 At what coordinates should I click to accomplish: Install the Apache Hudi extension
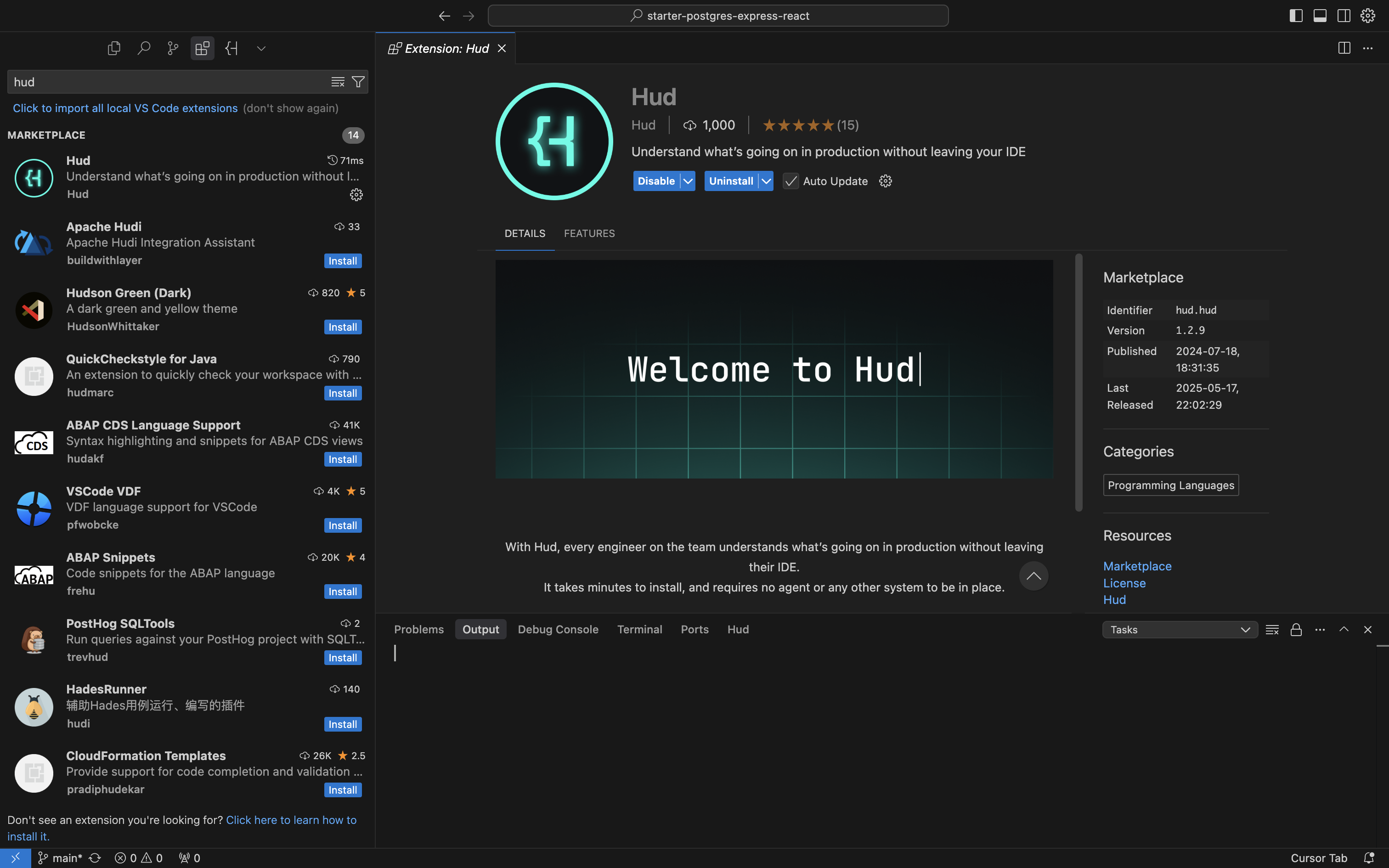[343, 261]
